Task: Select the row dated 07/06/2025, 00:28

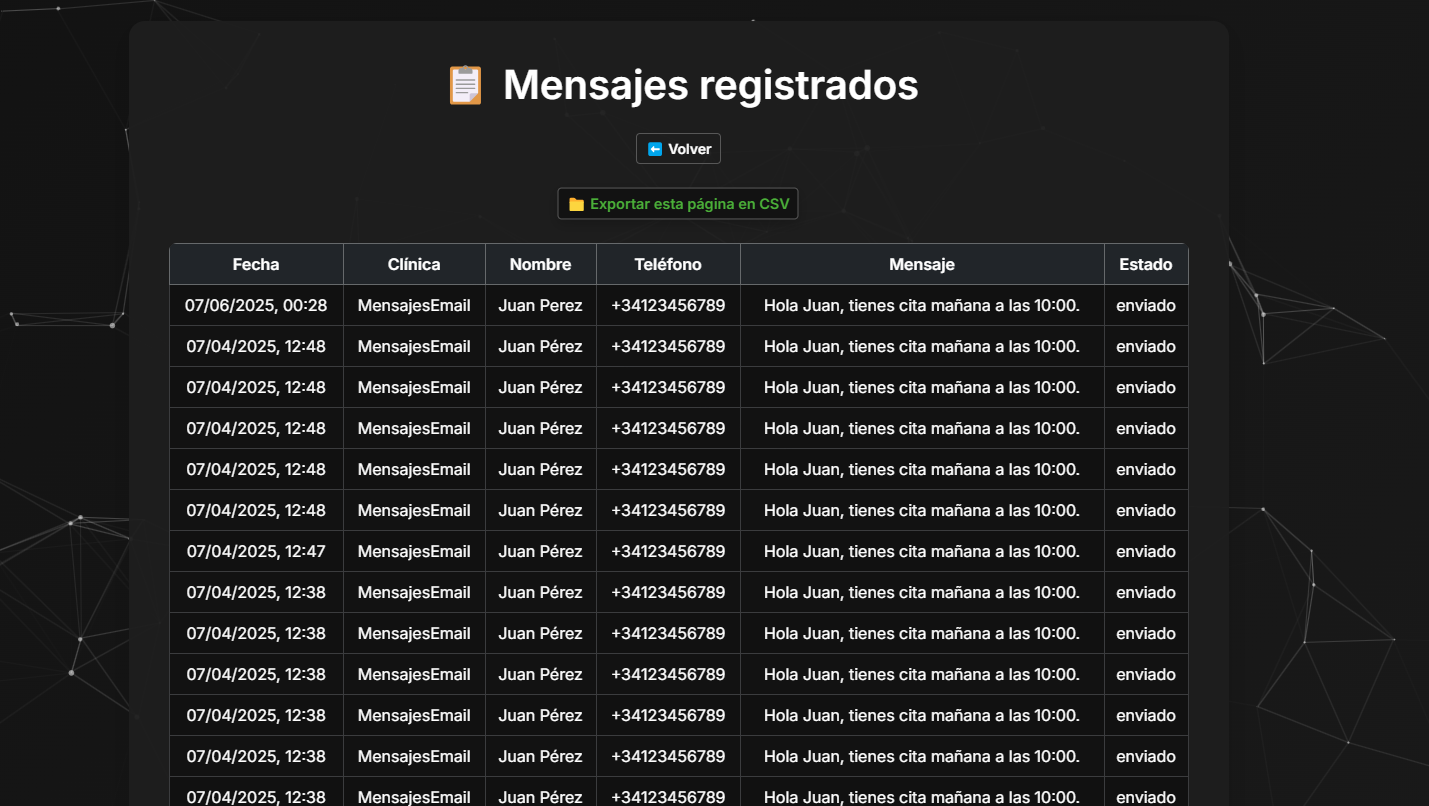Action: click(256, 305)
